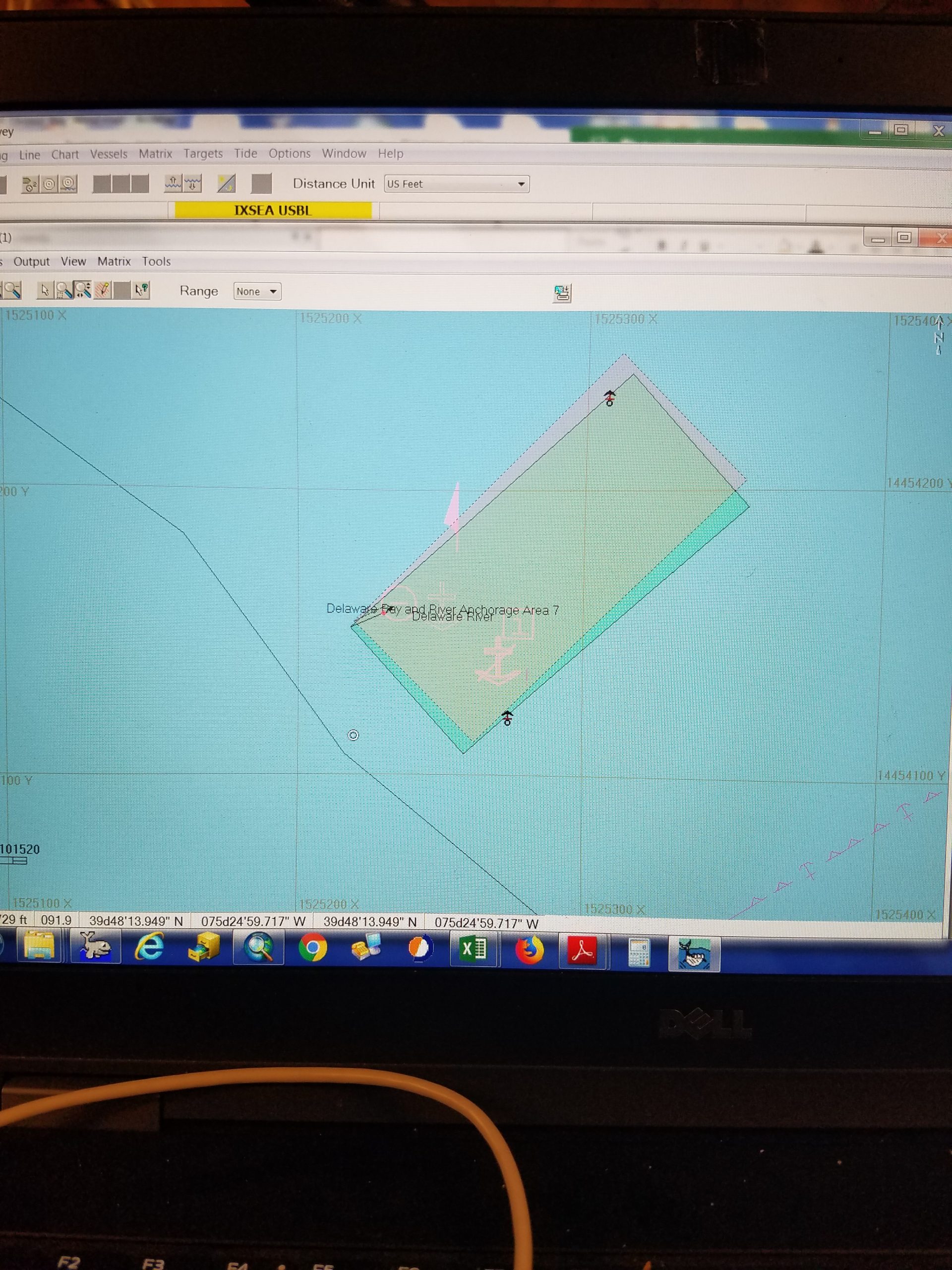The image size is (952, 1270).
Task: Click the pencil hatch drawing tool
Action: (102, 291)
